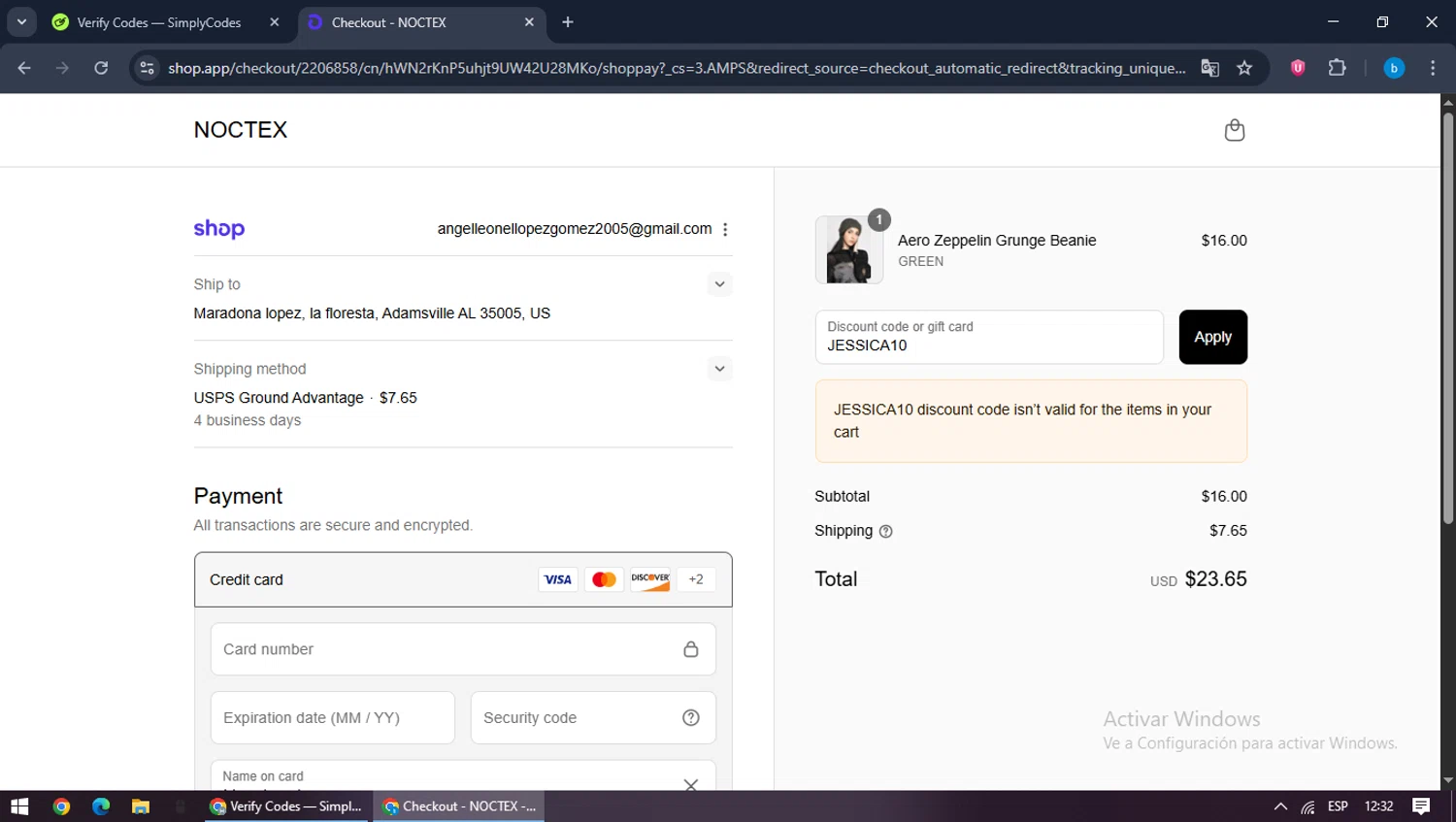Click the browser address bar URL

click(x=677, y=68)
